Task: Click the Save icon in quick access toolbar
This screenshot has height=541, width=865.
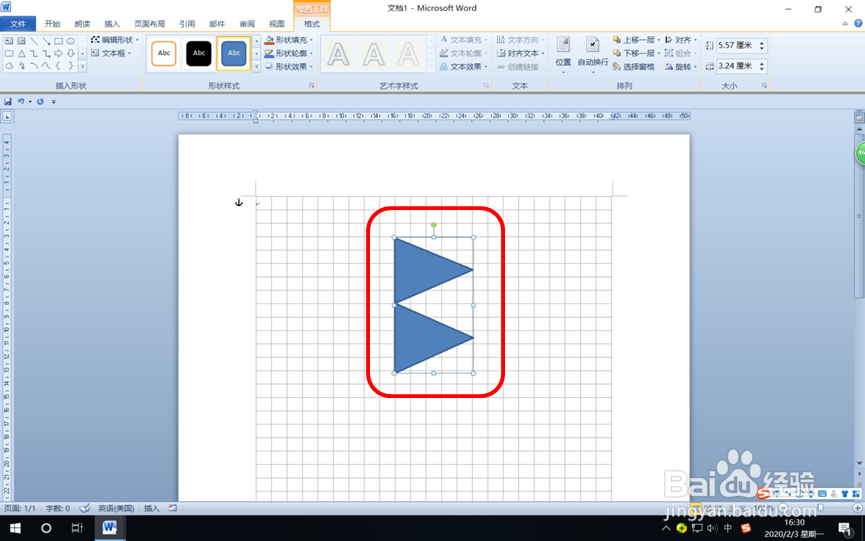Action: pyautogui.click(x=8, y=101)
